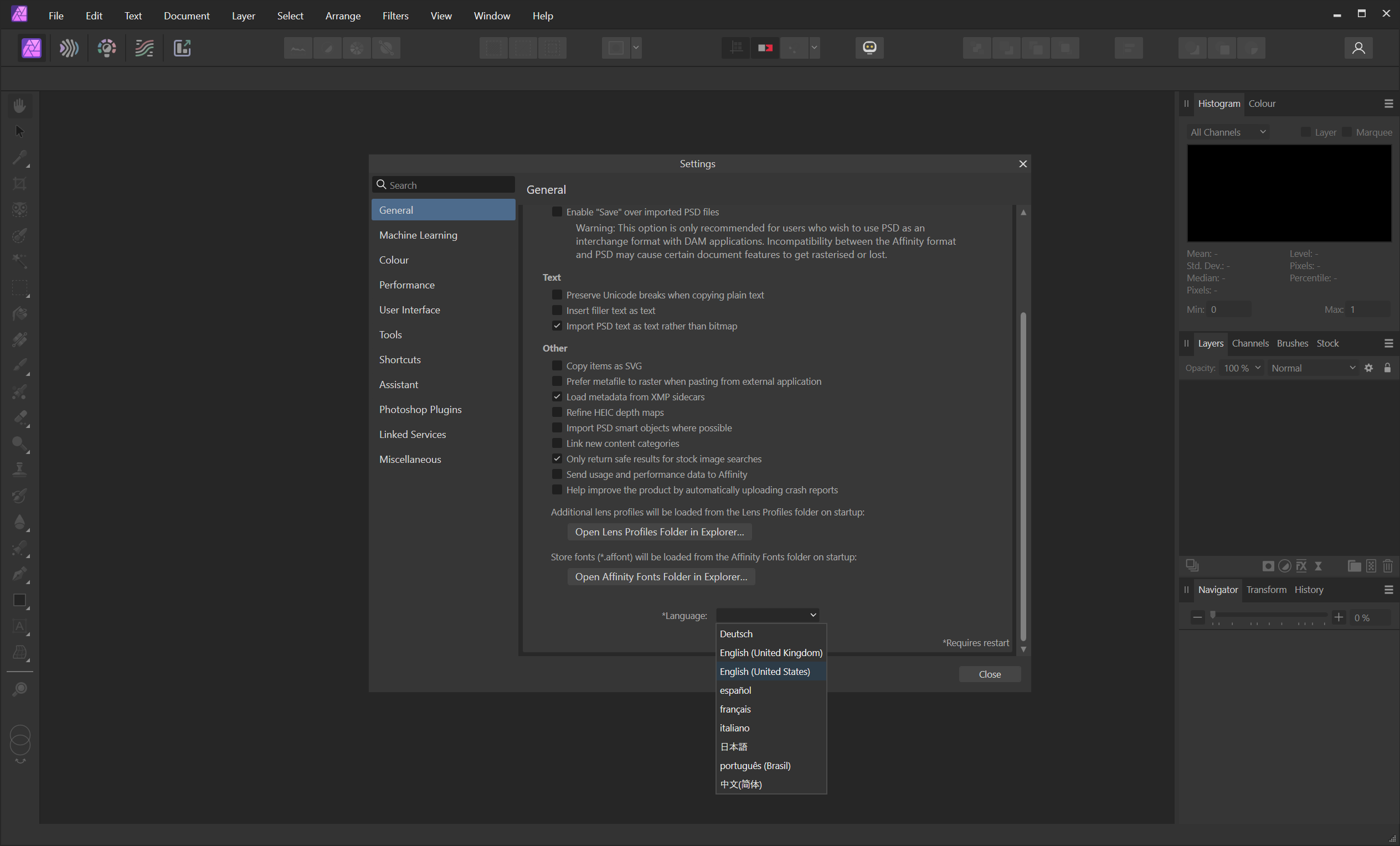The height and width of the screenshot is (846, 1400).
Task: Enable Copy items as SVG checkbox
Action: pos(557,366)
